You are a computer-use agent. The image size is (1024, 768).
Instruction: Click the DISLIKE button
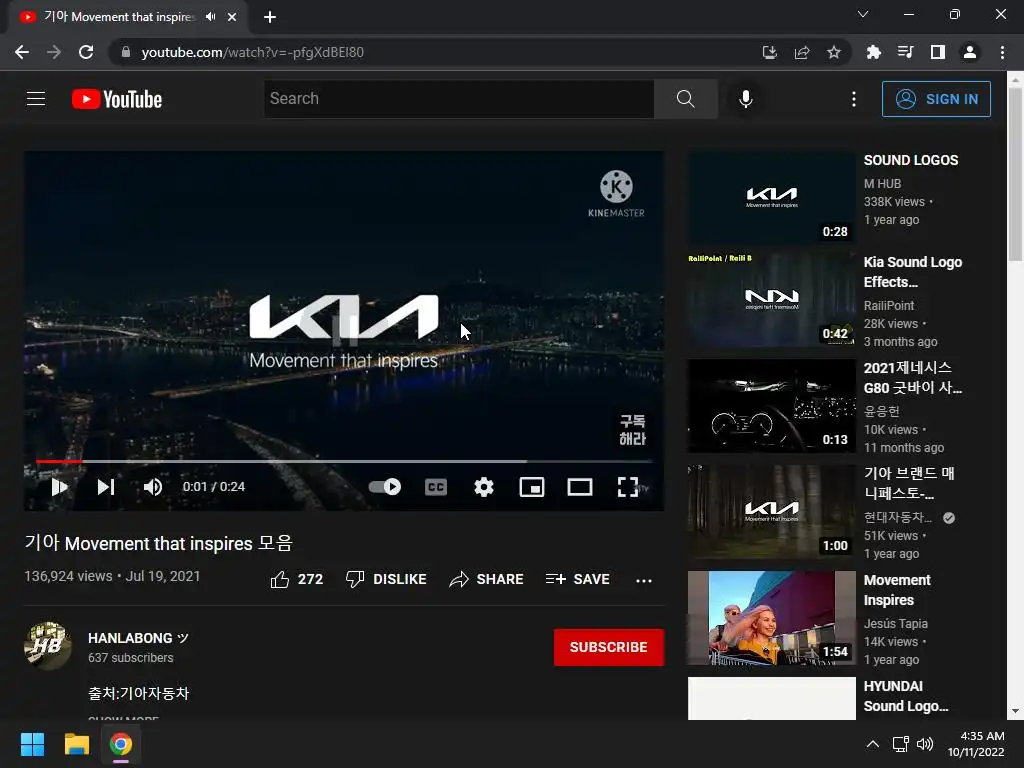[386, 579]
